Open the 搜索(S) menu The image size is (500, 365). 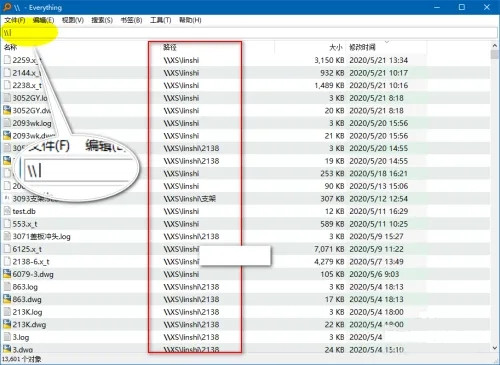[x=102, y=20]
